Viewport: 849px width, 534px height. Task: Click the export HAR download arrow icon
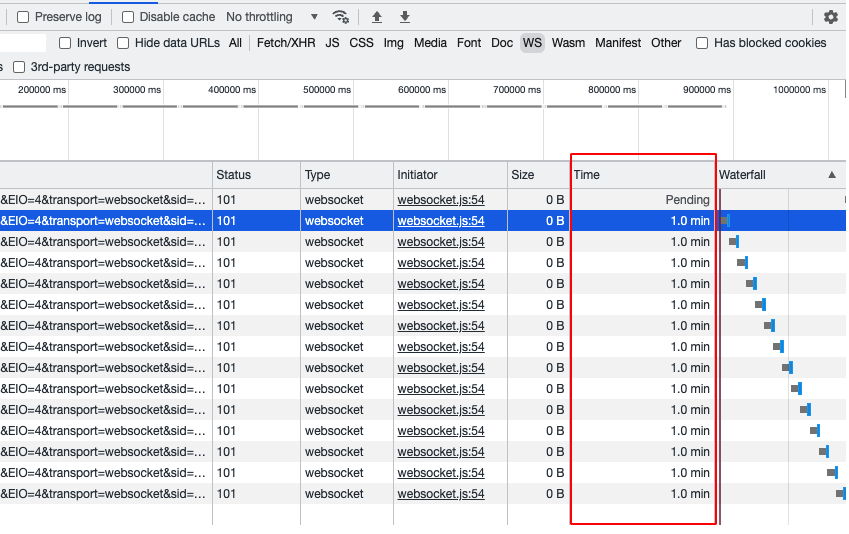click(x=404, y=17)
